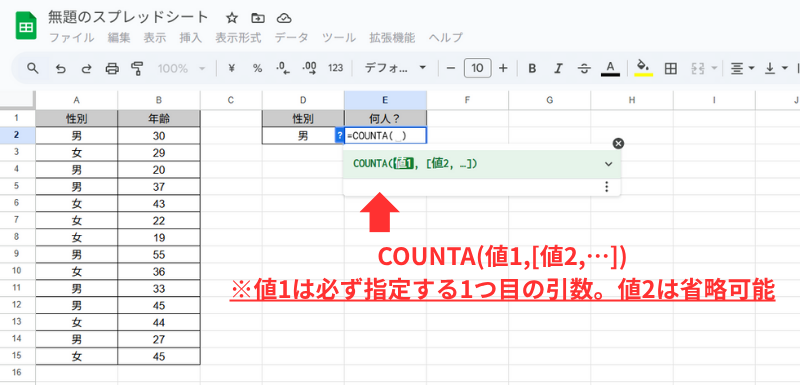Viewport: 800px width, 385px height.
Task: Click the redo arrow icon
Action: point(86,68)
